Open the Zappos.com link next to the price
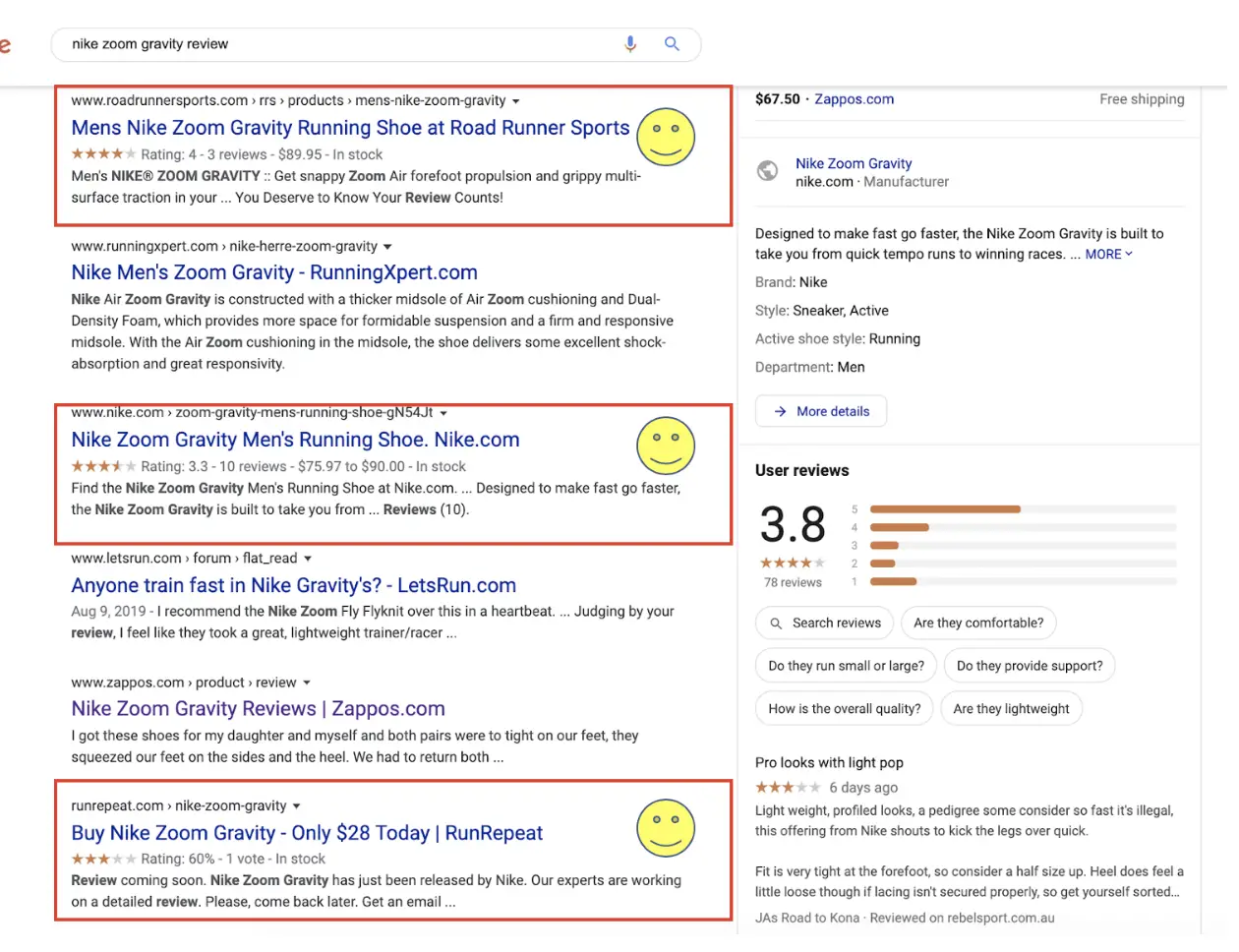The height and width of the screenshot is (952, 1239). coord(855,98)
